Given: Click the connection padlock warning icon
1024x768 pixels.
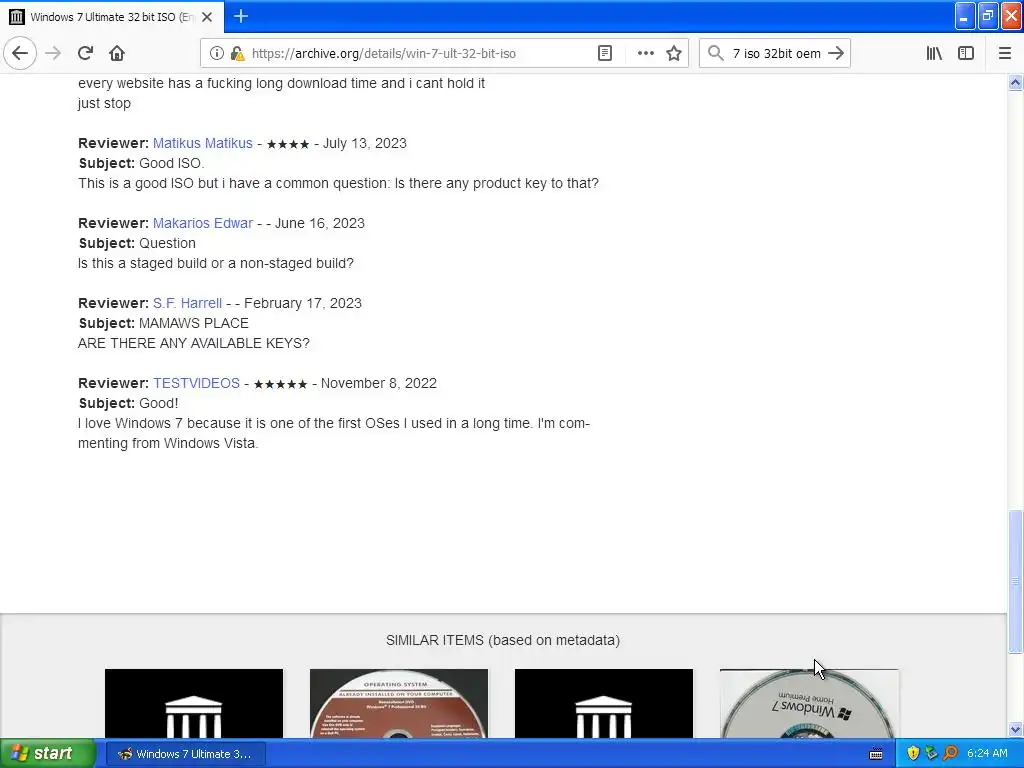Looking at the screenshot, I should [238, 53].
